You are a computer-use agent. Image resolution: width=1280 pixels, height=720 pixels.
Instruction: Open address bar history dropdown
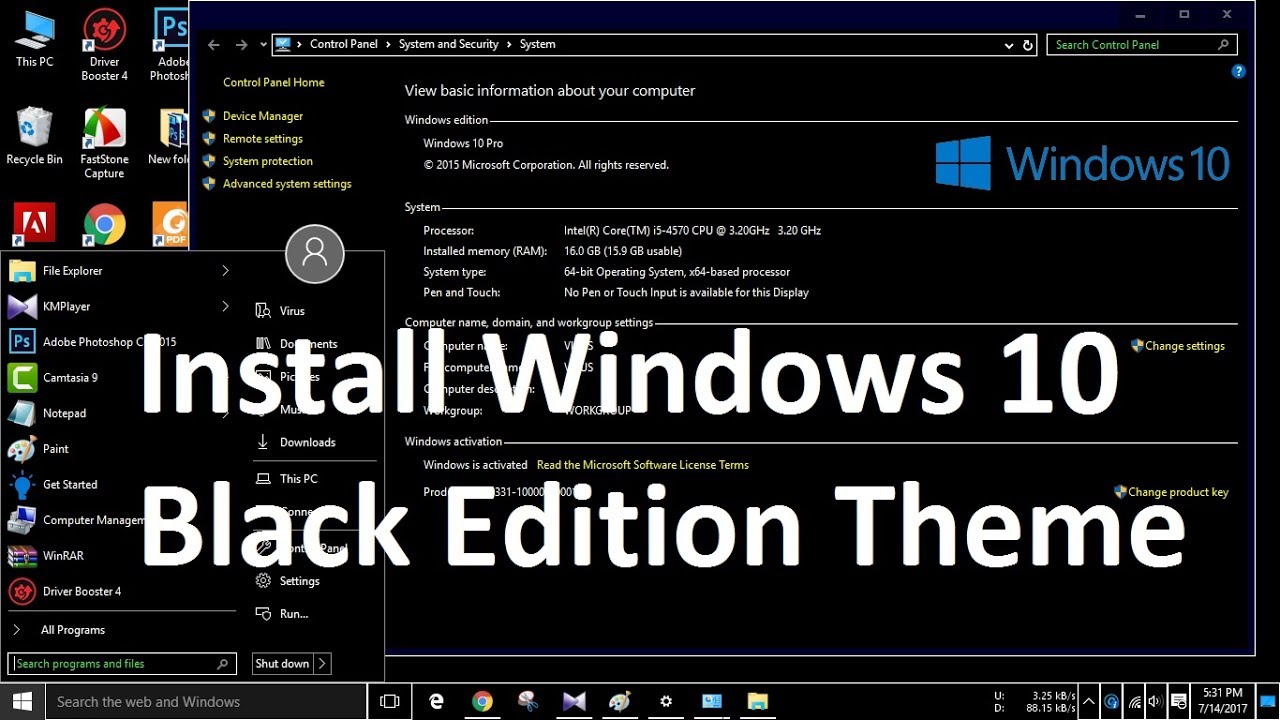click(x=1008, y=45)
